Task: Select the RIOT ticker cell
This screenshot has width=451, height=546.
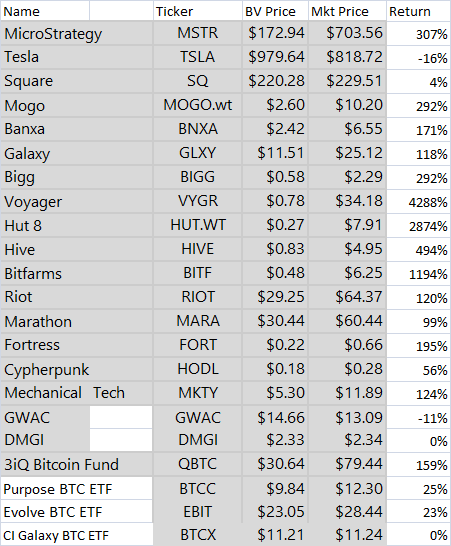Action: coord(197,297)
